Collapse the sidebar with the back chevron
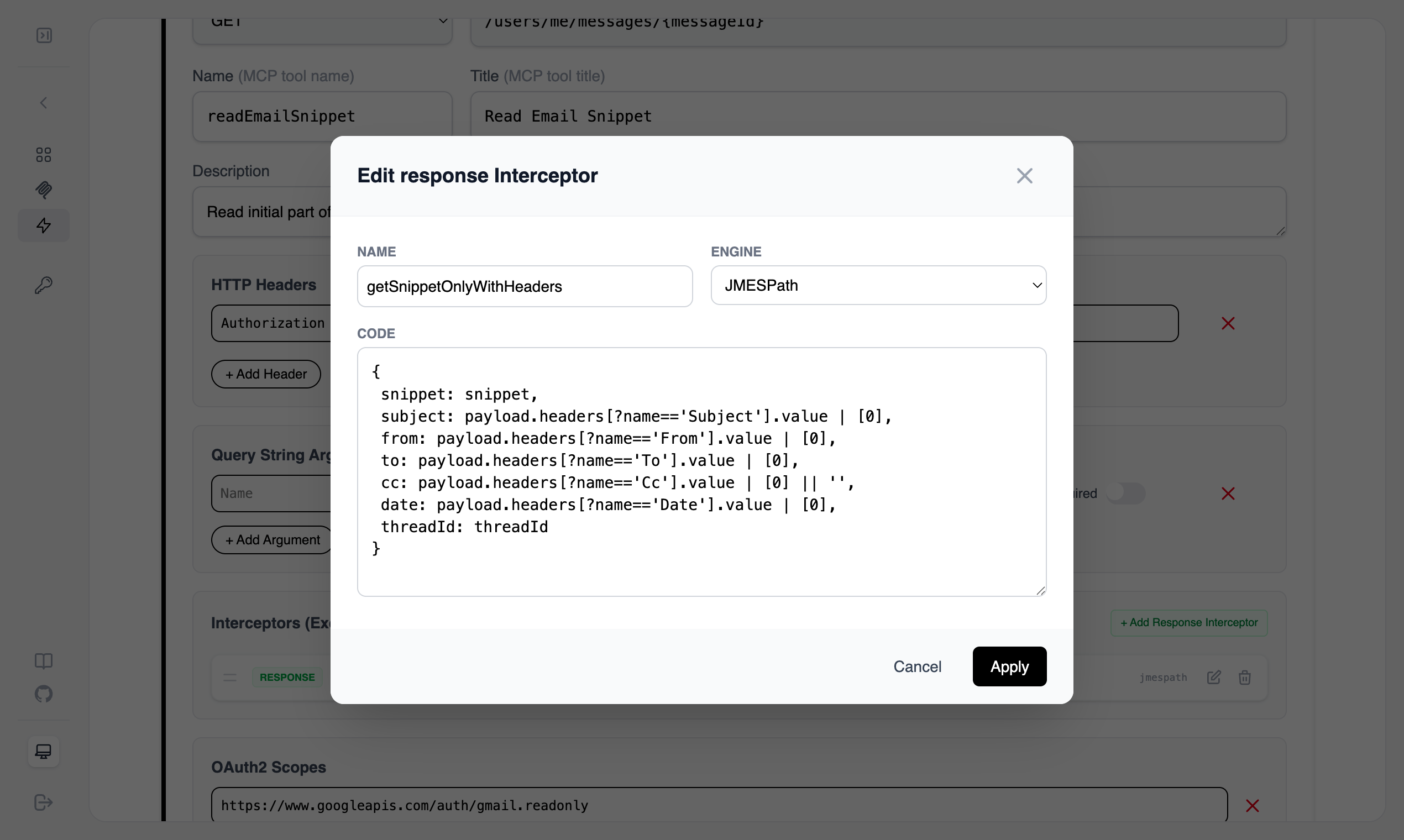 [44, 102]
